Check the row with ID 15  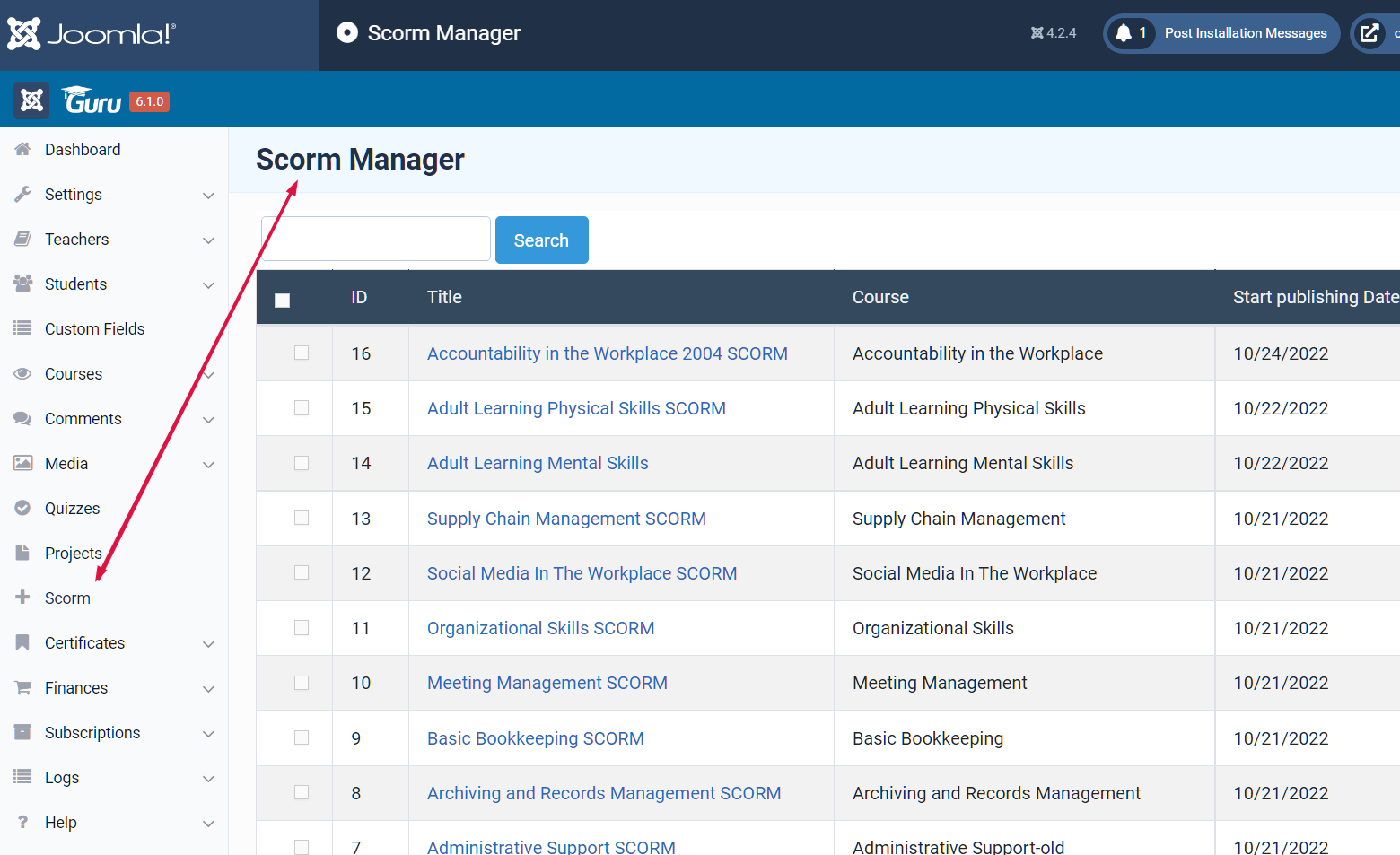coord(302,407)
